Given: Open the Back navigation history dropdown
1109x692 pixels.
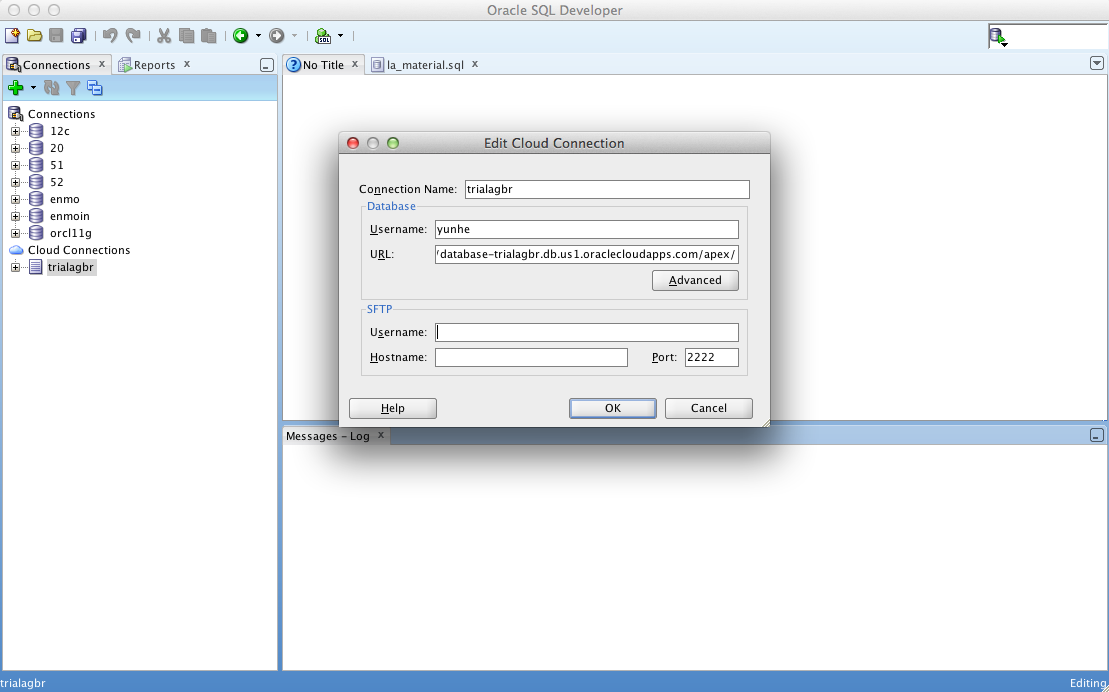Looking at the screenshot, I should tap(257, 35).
